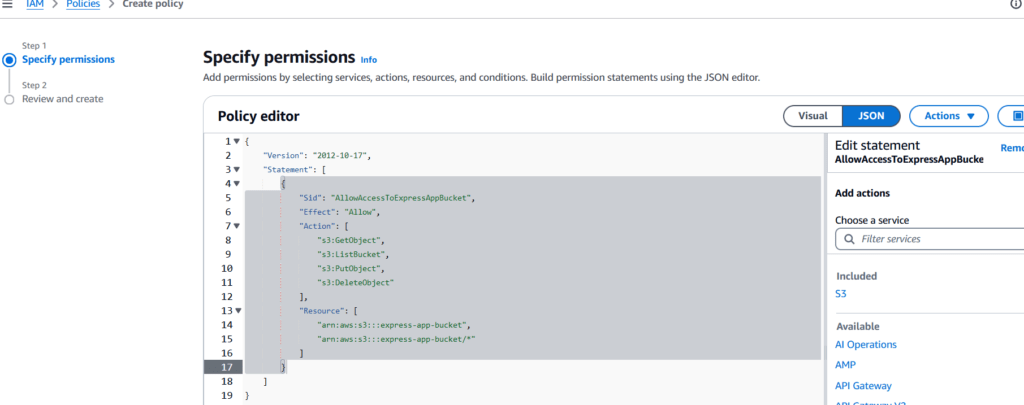Click the Edit statement heading
Viewport: 1024px width, 405px height.
click(x=877, y=146)
